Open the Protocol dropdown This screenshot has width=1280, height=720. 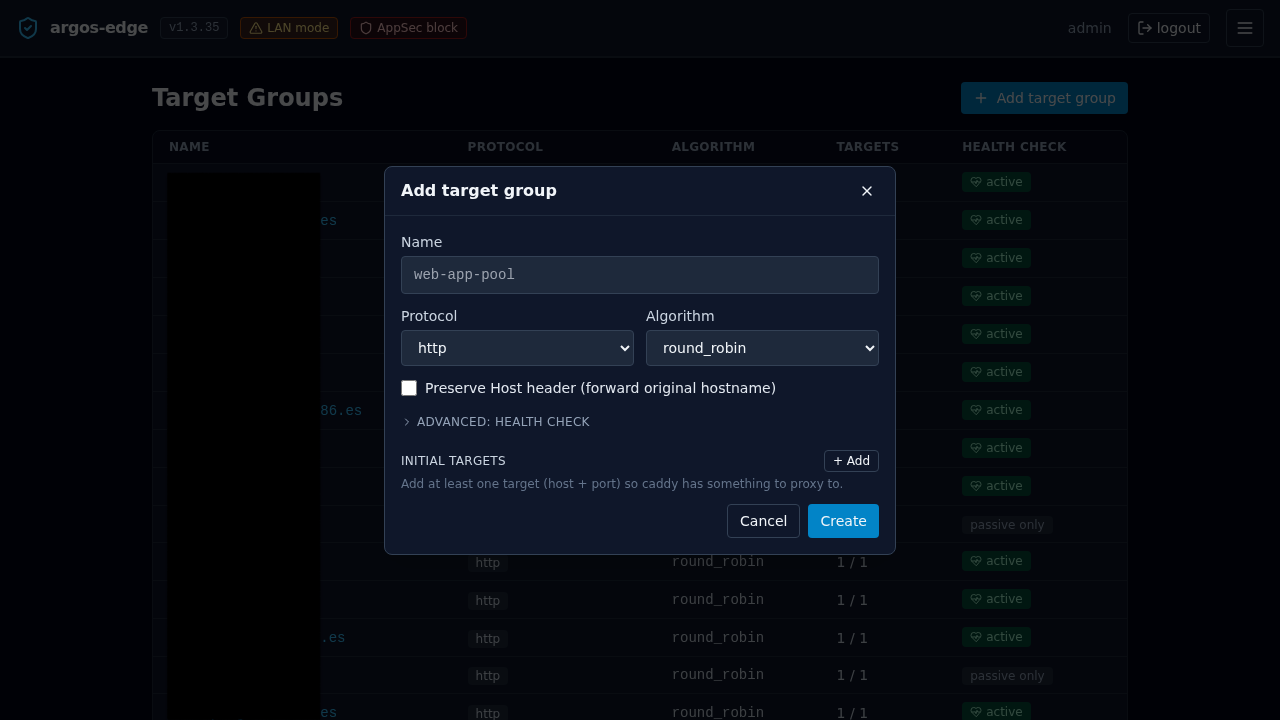click(x=517, y=348)
